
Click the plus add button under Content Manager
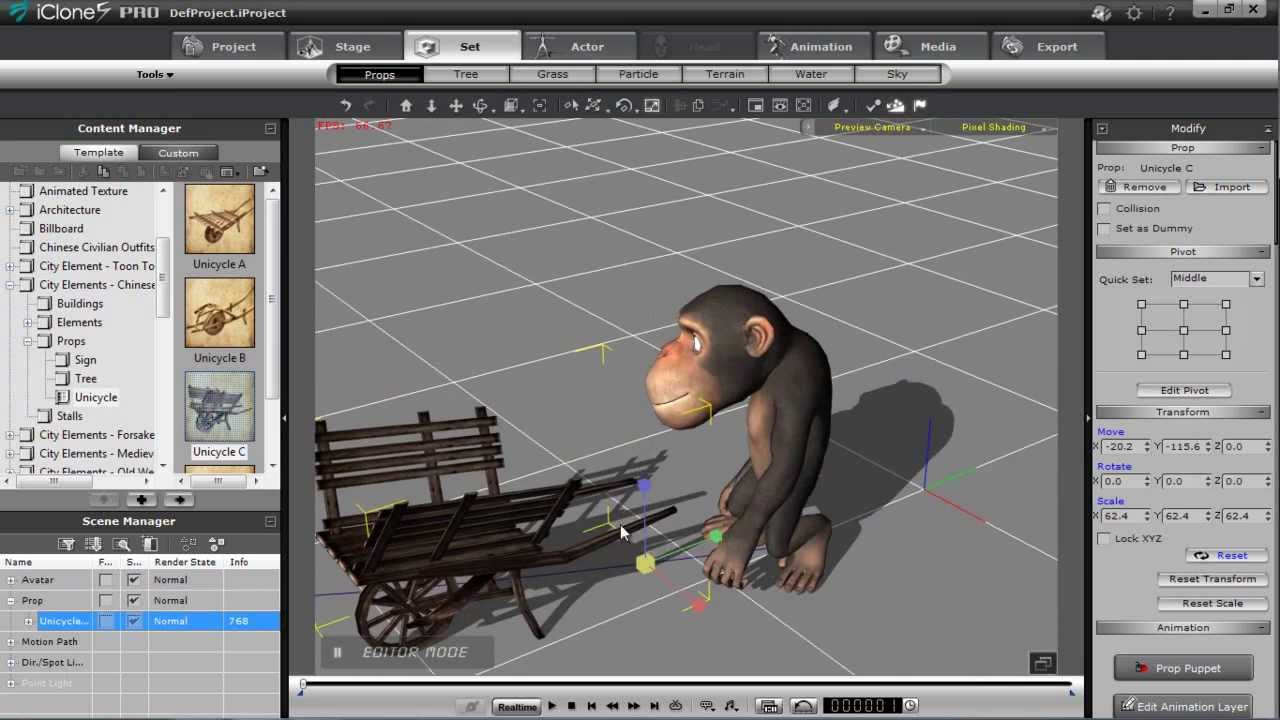coord(141,499)
